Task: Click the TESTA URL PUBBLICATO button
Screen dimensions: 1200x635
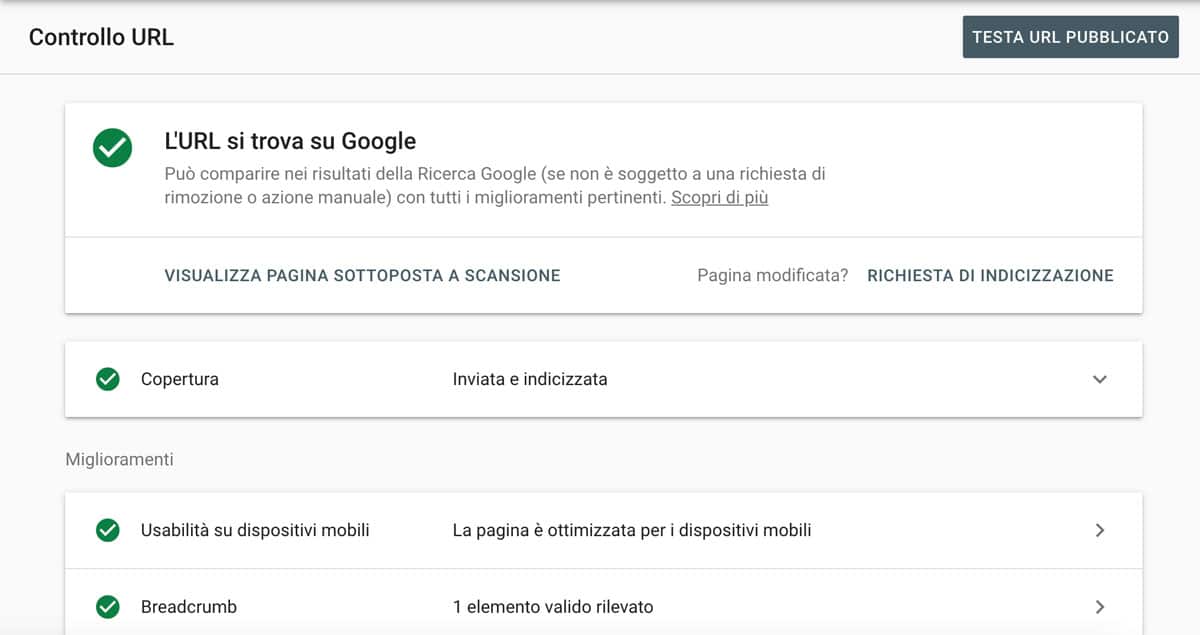Action: coord(1071,37)
